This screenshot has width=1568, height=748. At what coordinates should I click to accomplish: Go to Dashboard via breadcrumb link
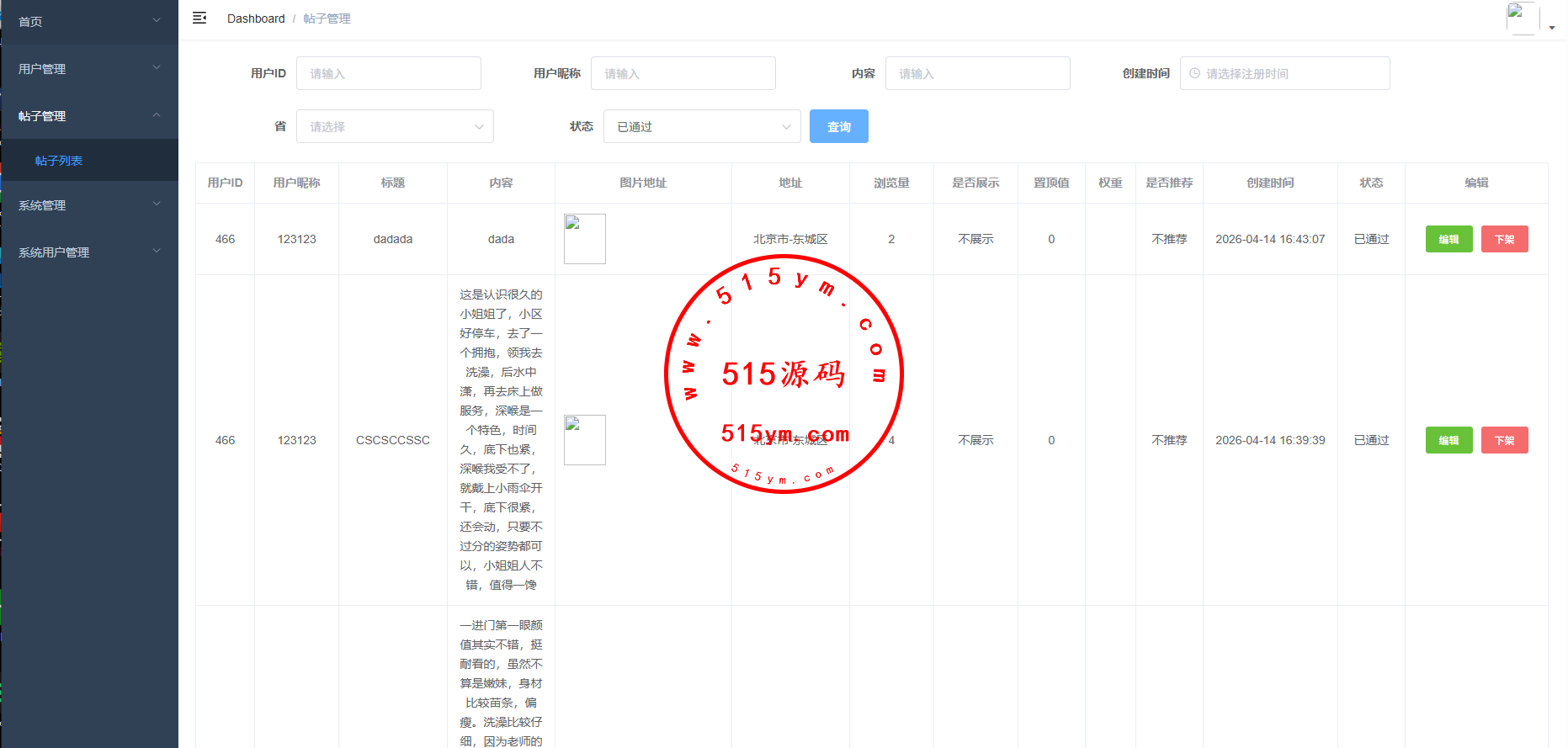pyautogui.click(x=256, y=19)
